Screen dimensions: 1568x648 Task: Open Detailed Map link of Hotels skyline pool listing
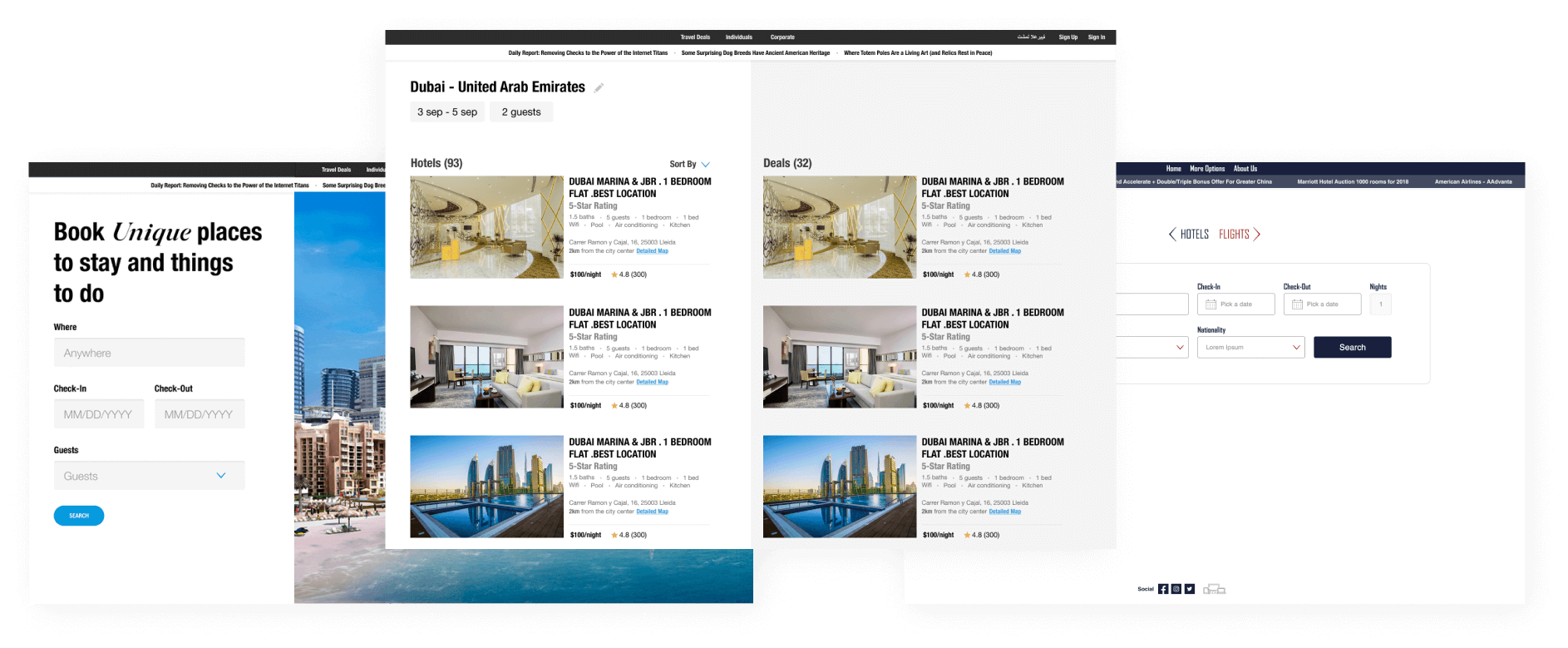pos(652,512)
